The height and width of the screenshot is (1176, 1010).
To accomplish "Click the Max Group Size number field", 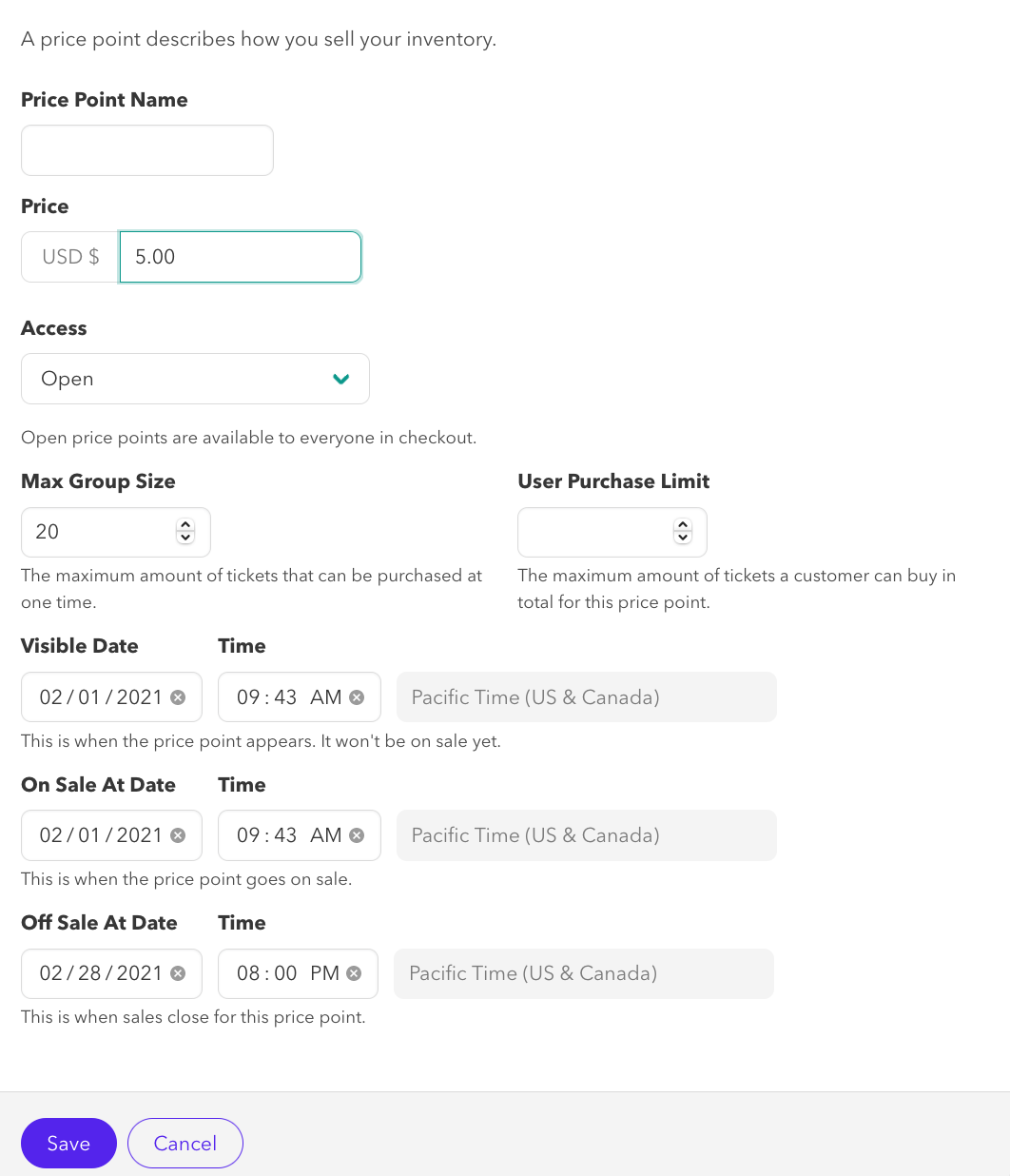I will click(x=116, y=532).
